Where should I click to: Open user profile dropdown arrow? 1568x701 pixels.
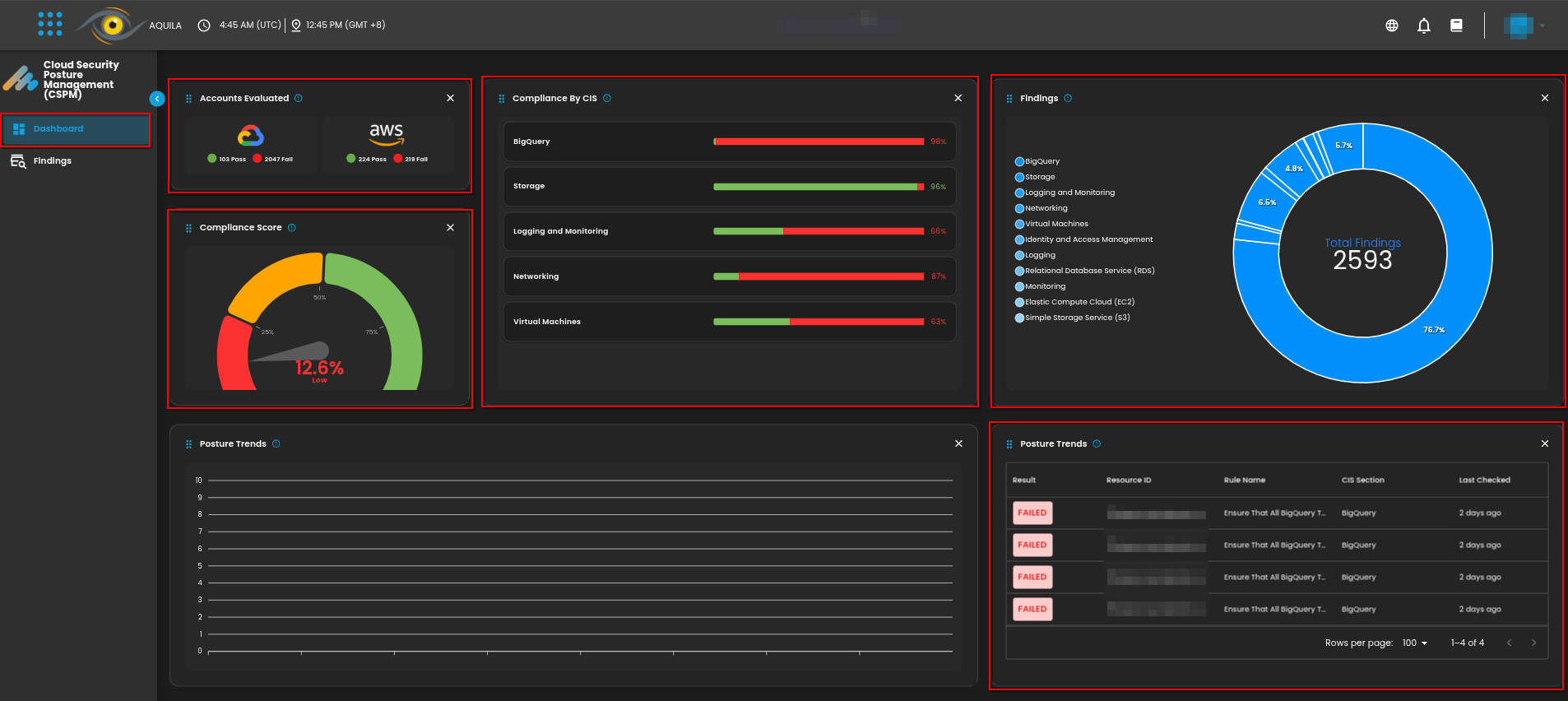coord(1542,26)
